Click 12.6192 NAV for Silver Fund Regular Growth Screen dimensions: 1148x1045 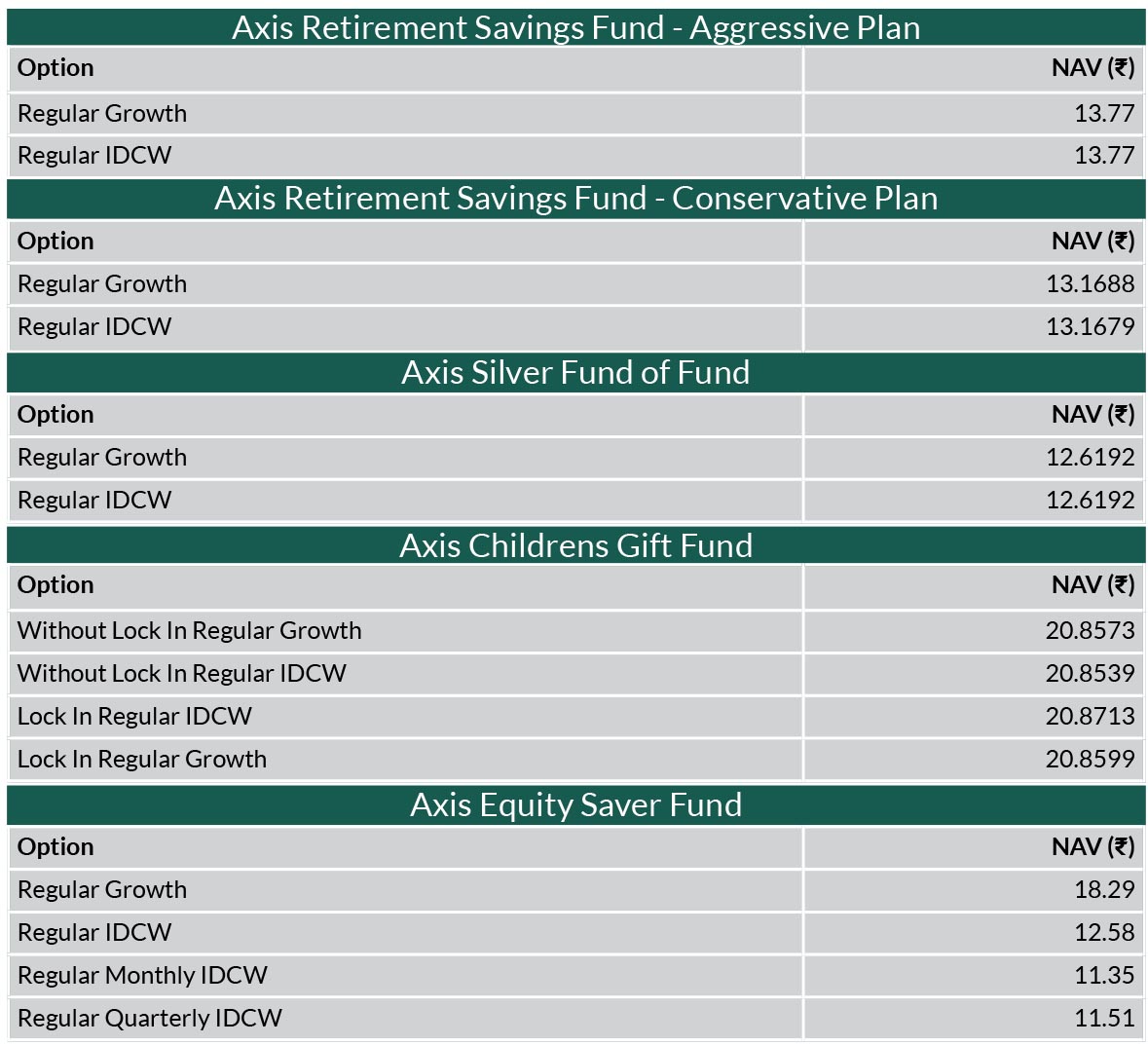[x=1091, y=457]
